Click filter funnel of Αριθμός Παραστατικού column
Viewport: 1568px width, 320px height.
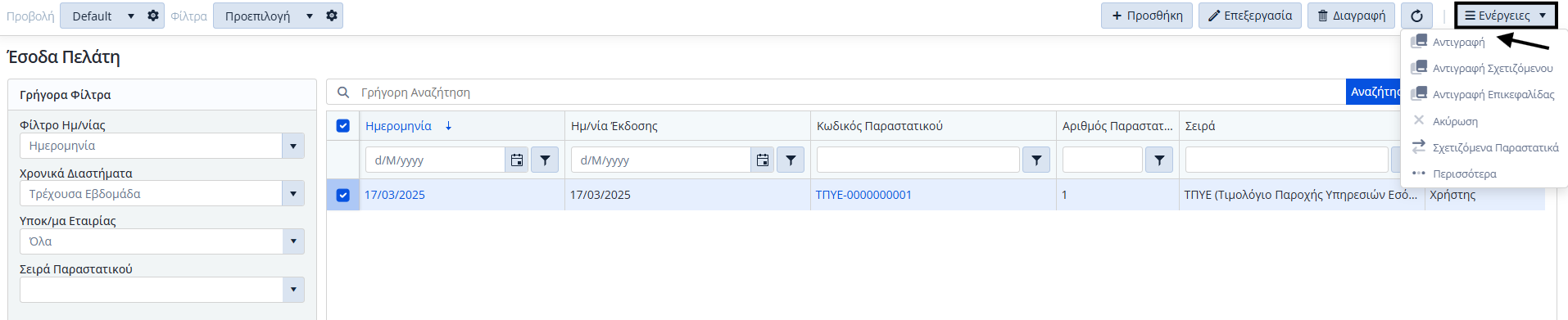(1159, 160)
